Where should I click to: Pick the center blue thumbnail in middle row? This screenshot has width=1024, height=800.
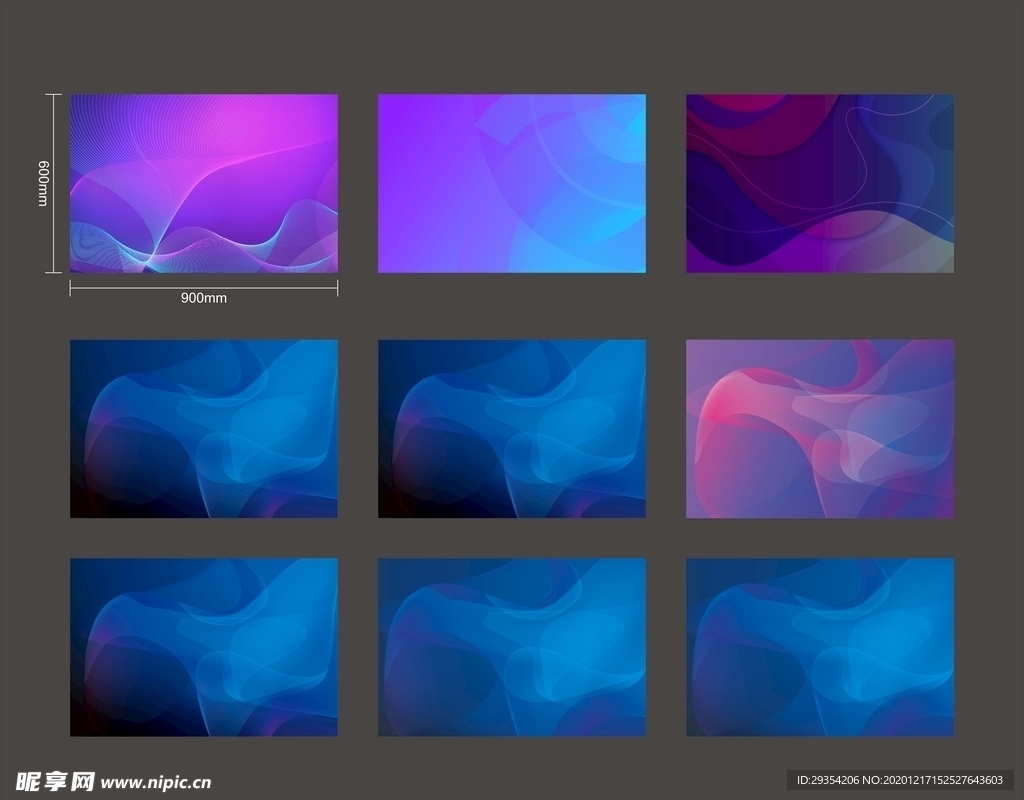click(x=511, y=428)
